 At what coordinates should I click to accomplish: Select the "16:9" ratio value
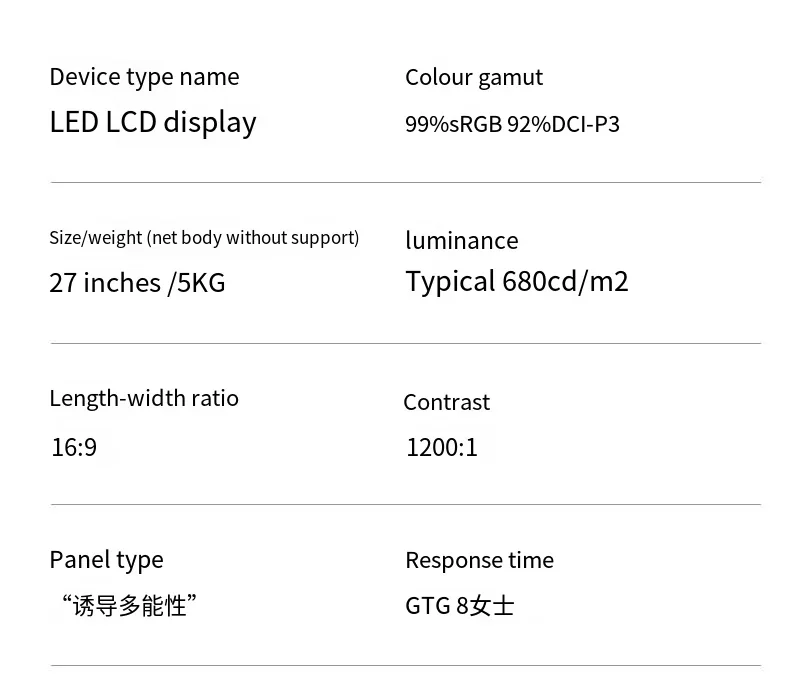[x=74, y=447]
